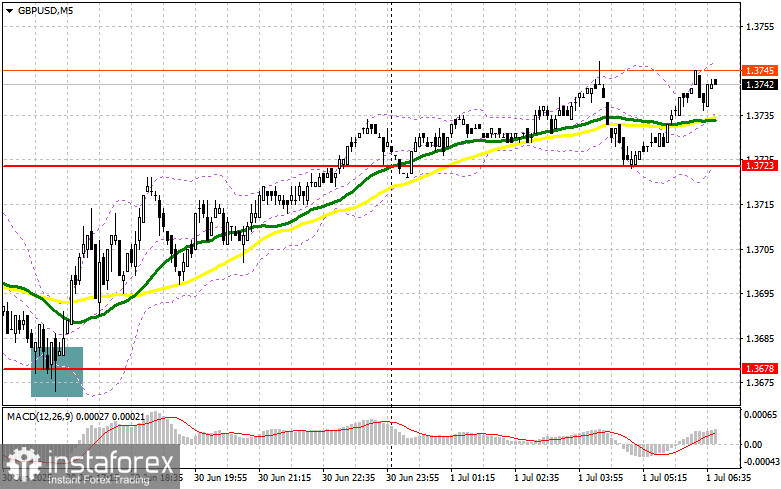The image size is (781, 489).
Task: Select the 1.3695 price axis value
Action: pos(761,294)
